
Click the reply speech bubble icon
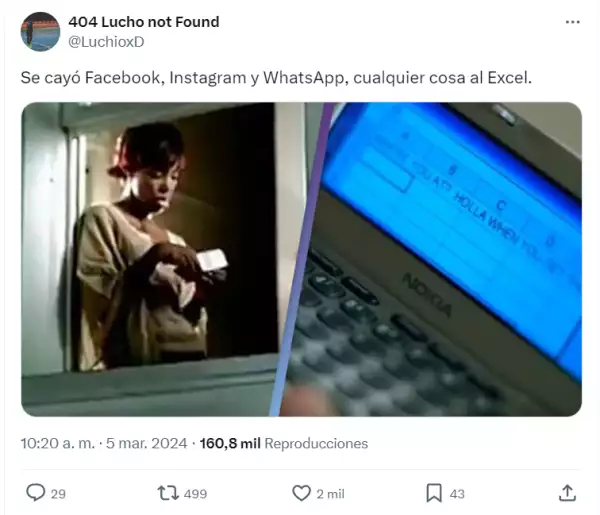pos(36,493)
